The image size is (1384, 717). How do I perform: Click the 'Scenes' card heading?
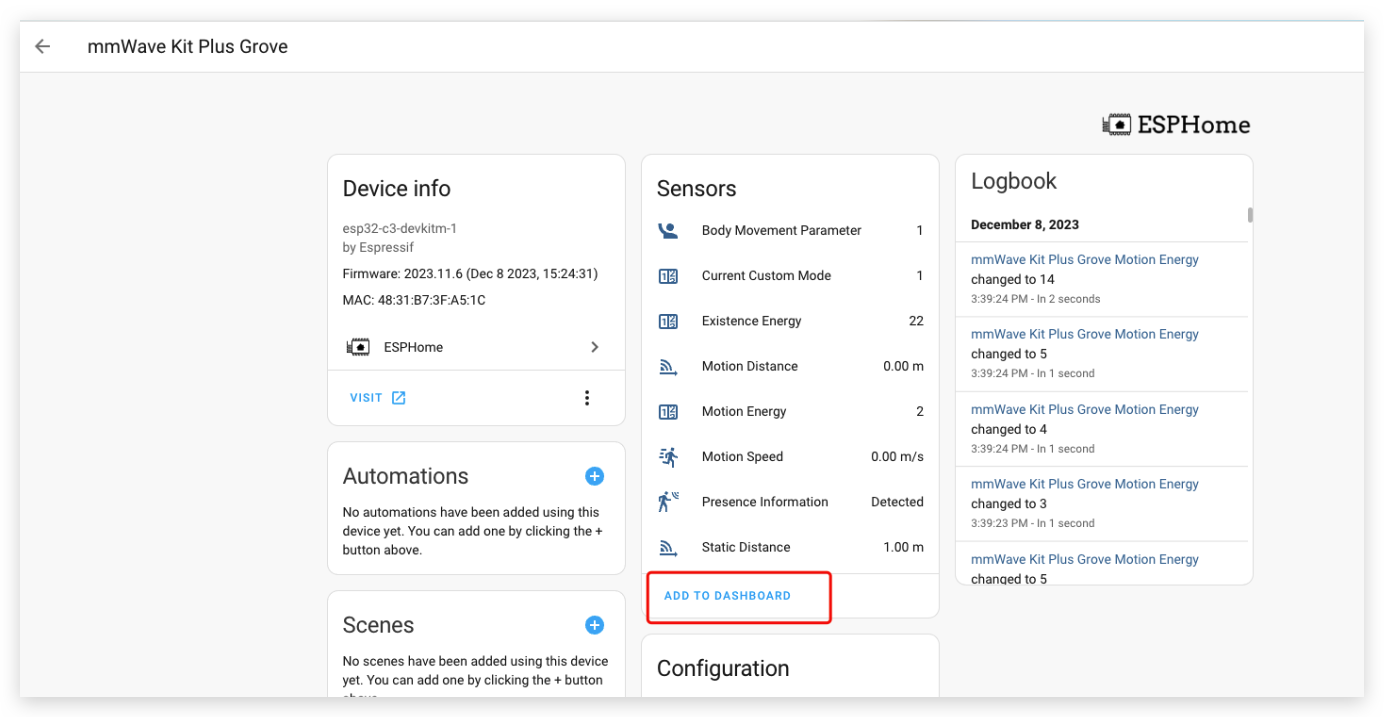[x=378, y=625]
